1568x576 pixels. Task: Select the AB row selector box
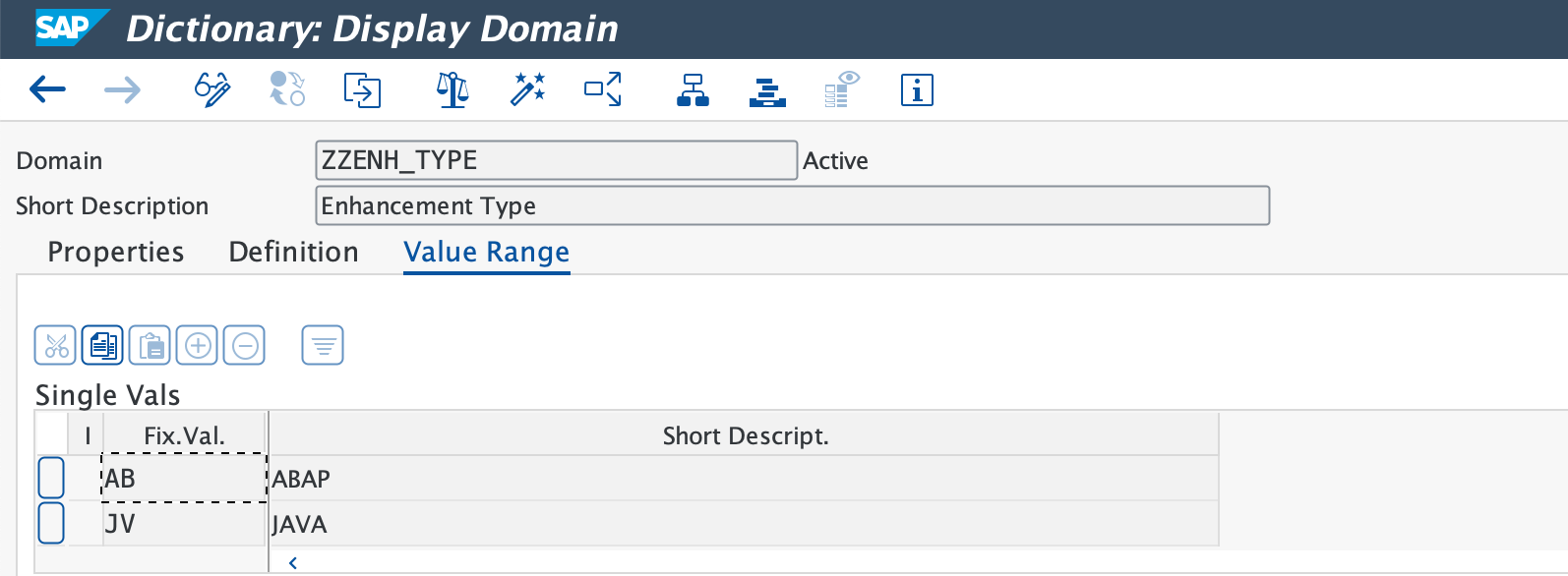point(51,479)
